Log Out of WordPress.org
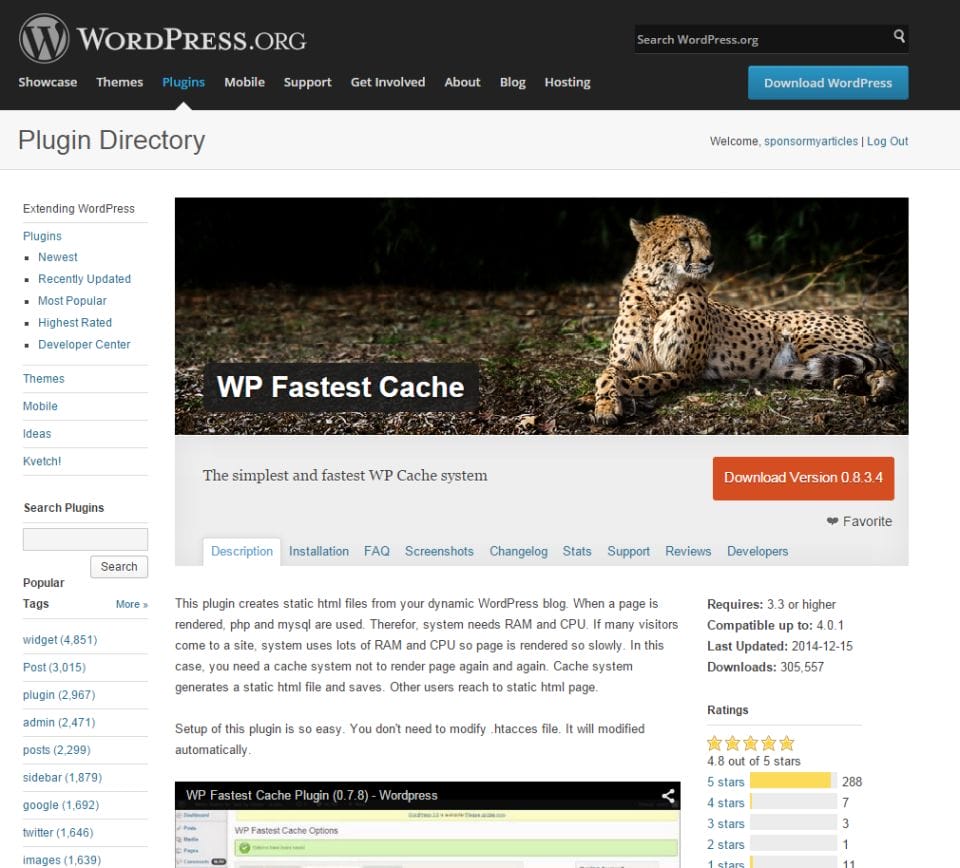The image size is (960, 868). (887, 141)
